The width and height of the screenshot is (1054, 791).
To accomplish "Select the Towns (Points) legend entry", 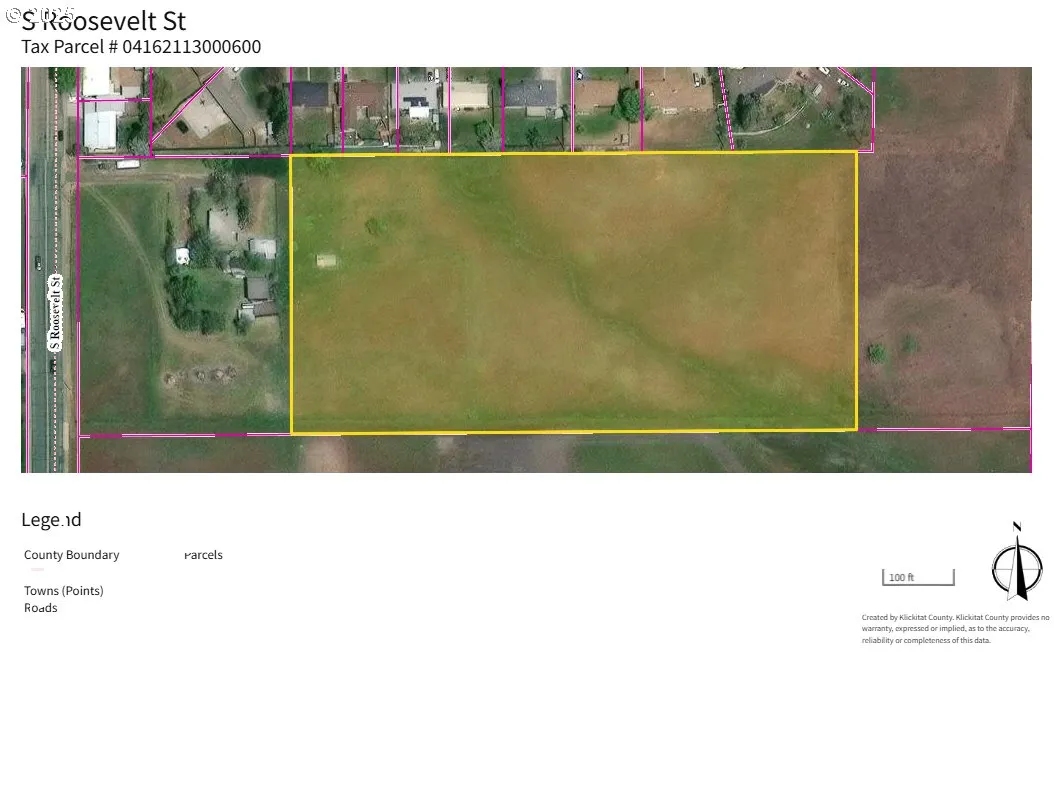I will click(x=64, y=591).
